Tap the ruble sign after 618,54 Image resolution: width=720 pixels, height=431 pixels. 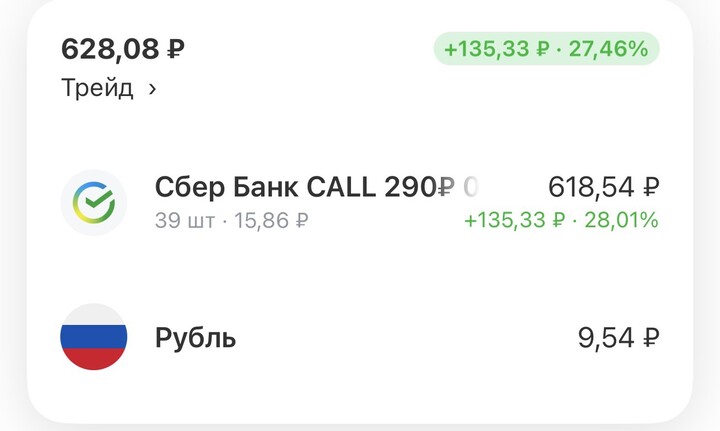pos(651,187)
